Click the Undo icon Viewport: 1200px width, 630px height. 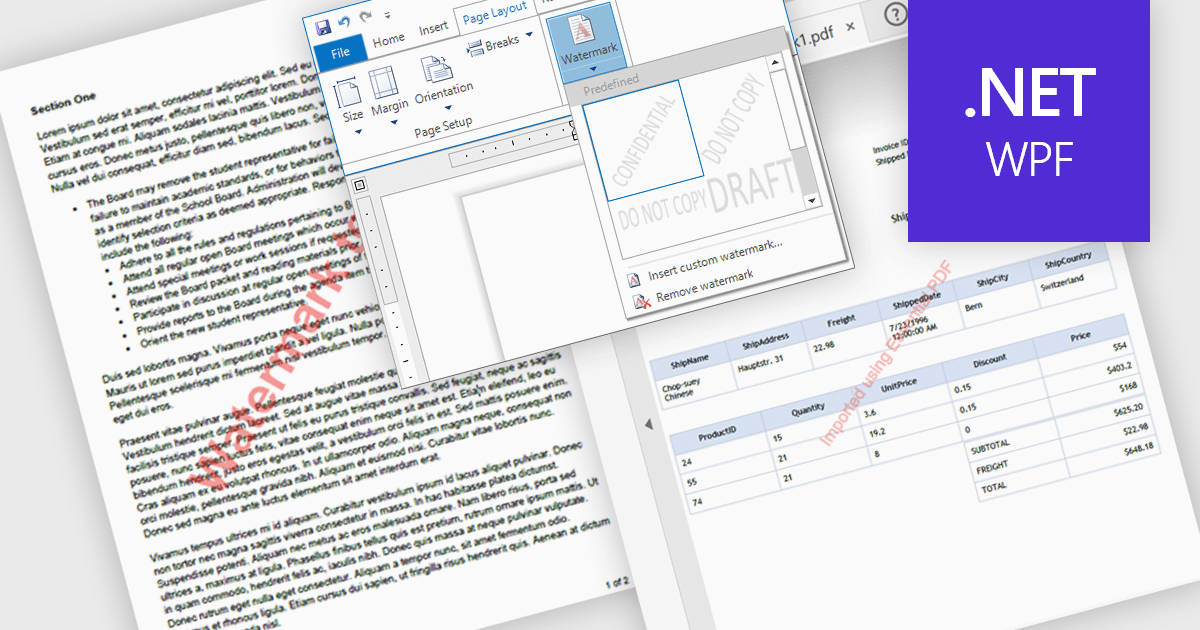[344, 22]
